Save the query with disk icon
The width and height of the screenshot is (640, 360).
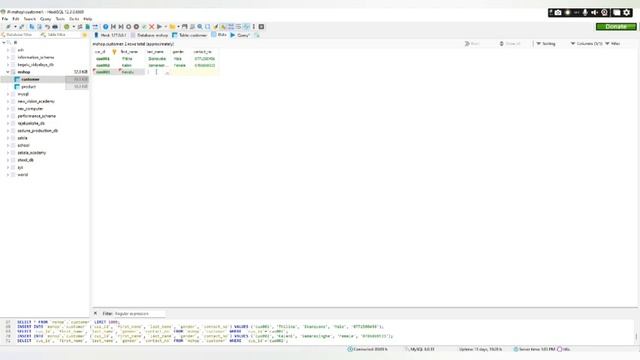184,27
